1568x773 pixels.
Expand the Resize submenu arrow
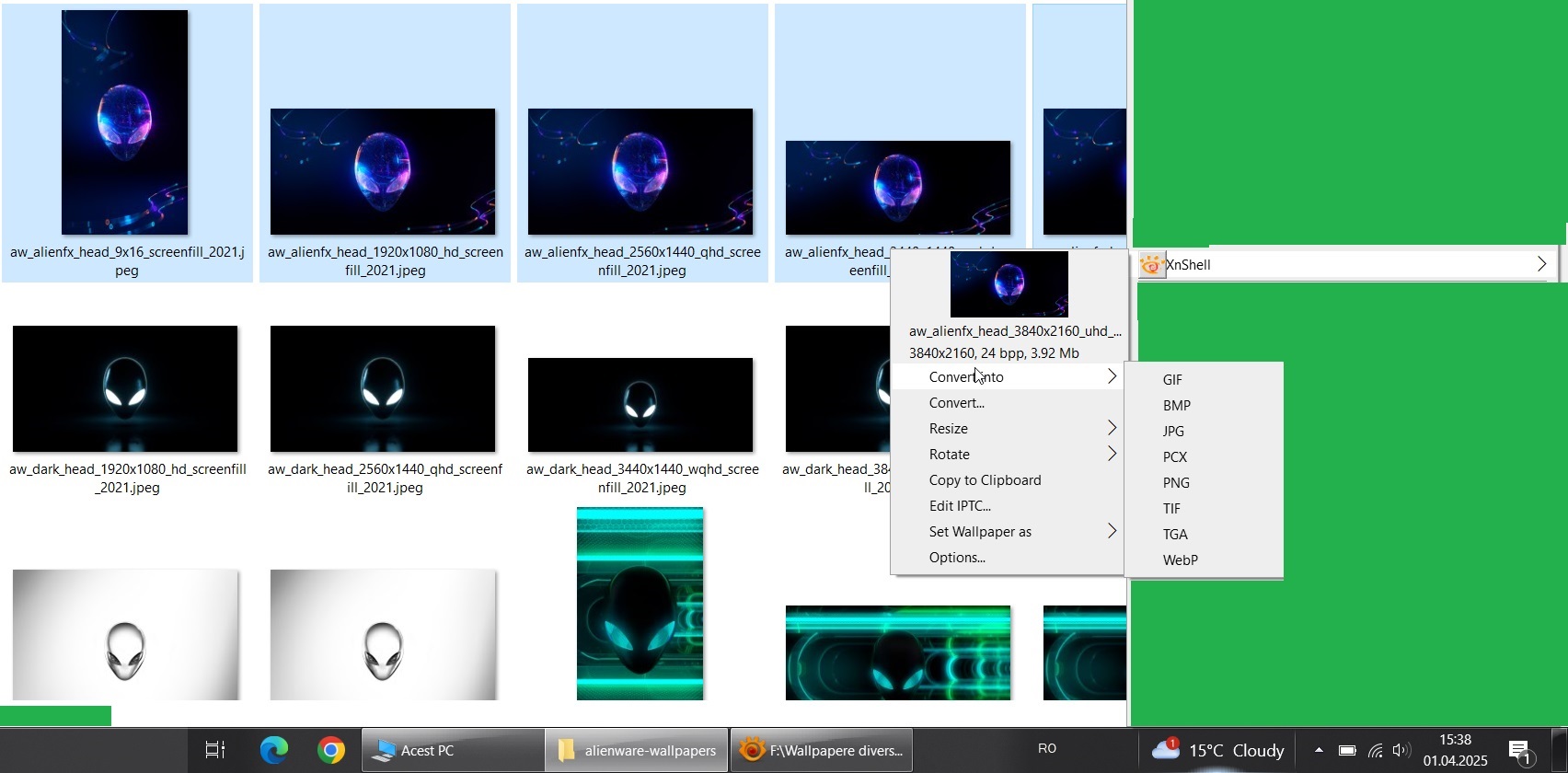coord(1112,428)
